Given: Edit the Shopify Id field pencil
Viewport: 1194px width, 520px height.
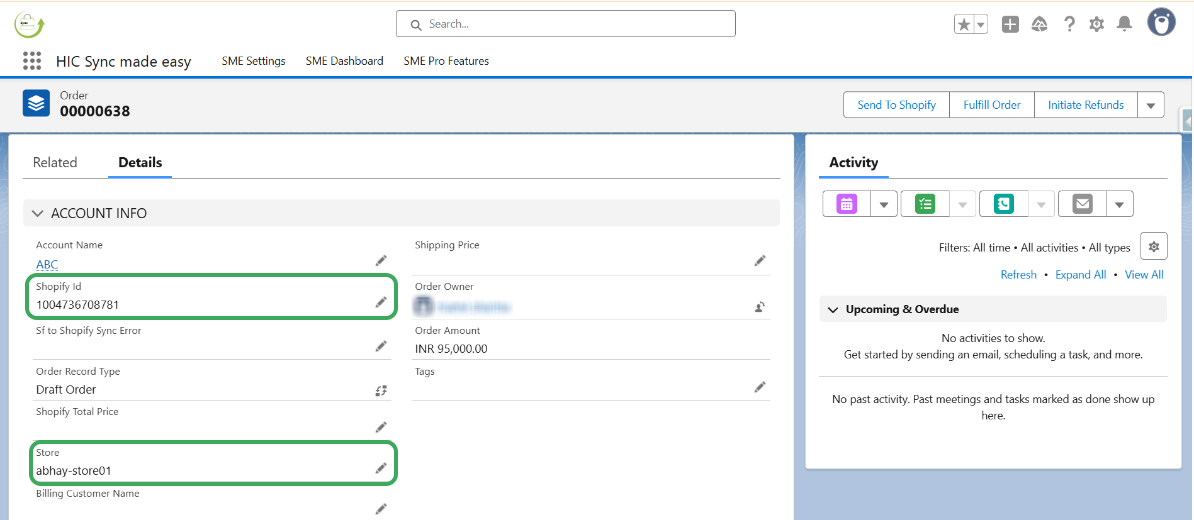Looking at the screenshot, I should coord(381,302).
